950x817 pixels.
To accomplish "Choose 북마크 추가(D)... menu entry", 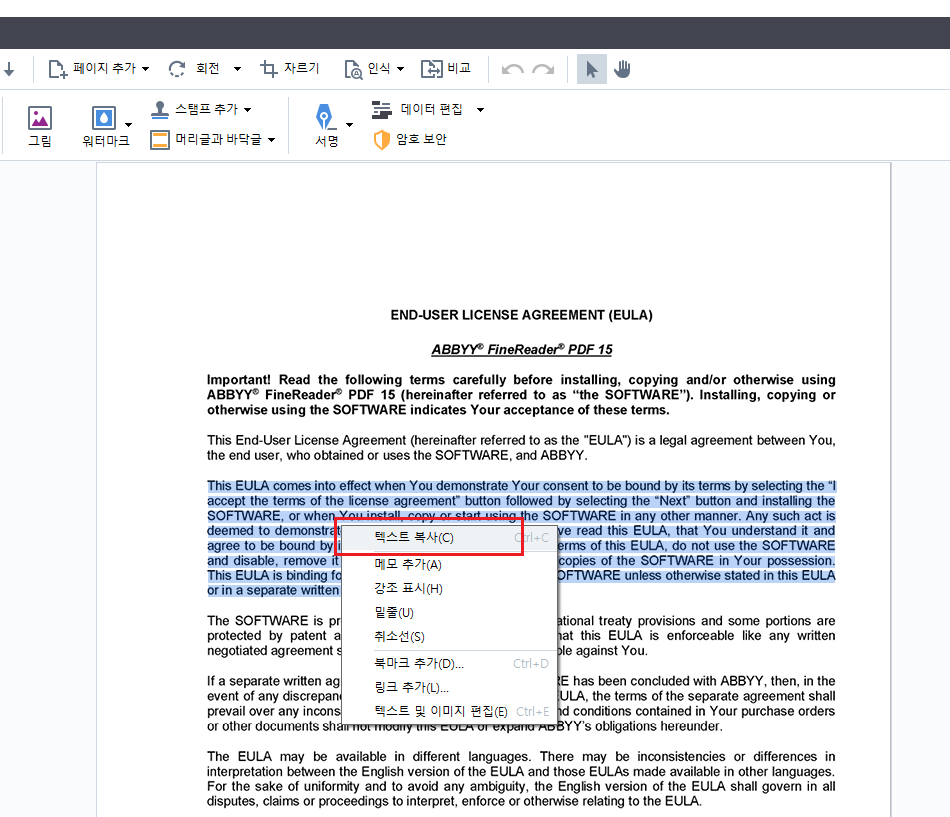I will [450, 664].
